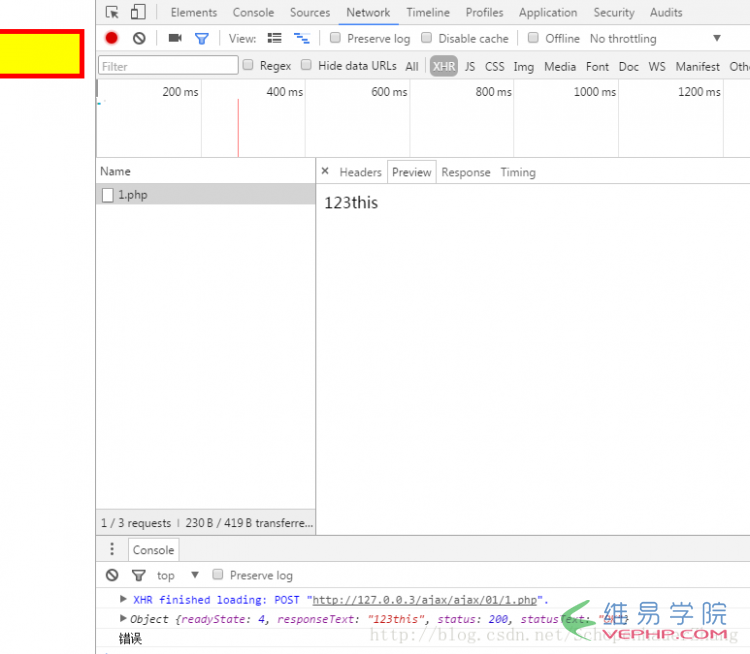Click the 错误 console message

point(130,638)
